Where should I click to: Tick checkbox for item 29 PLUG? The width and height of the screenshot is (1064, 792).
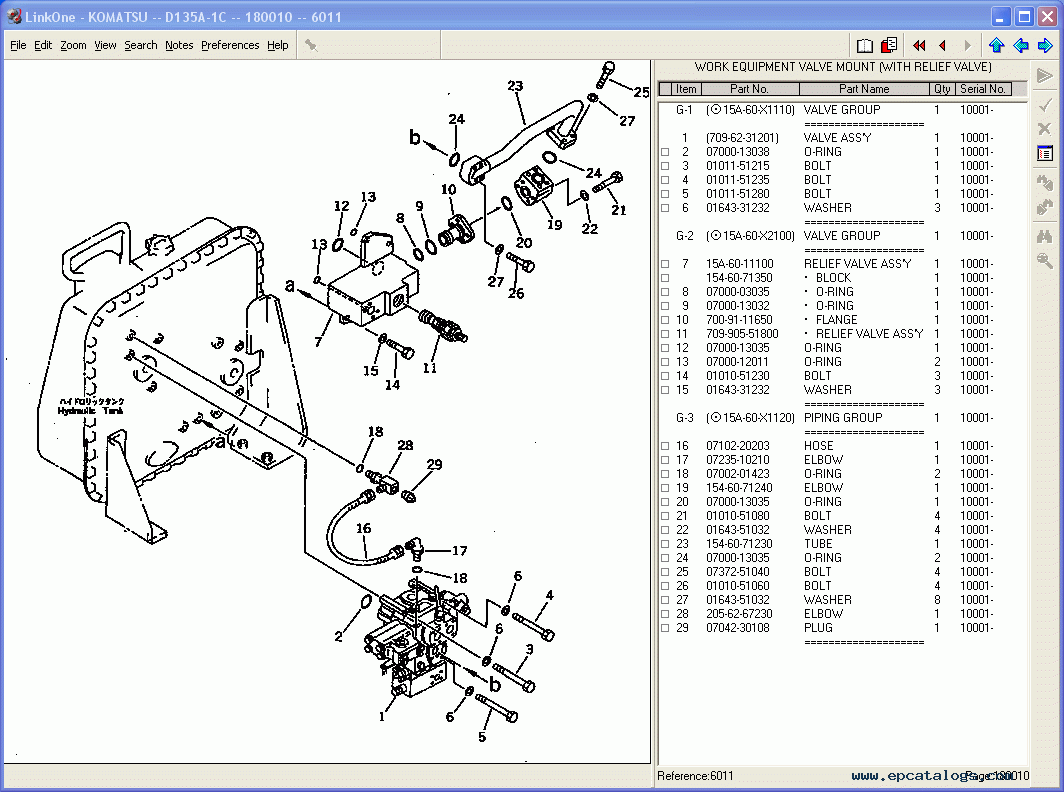coord(665,628)
